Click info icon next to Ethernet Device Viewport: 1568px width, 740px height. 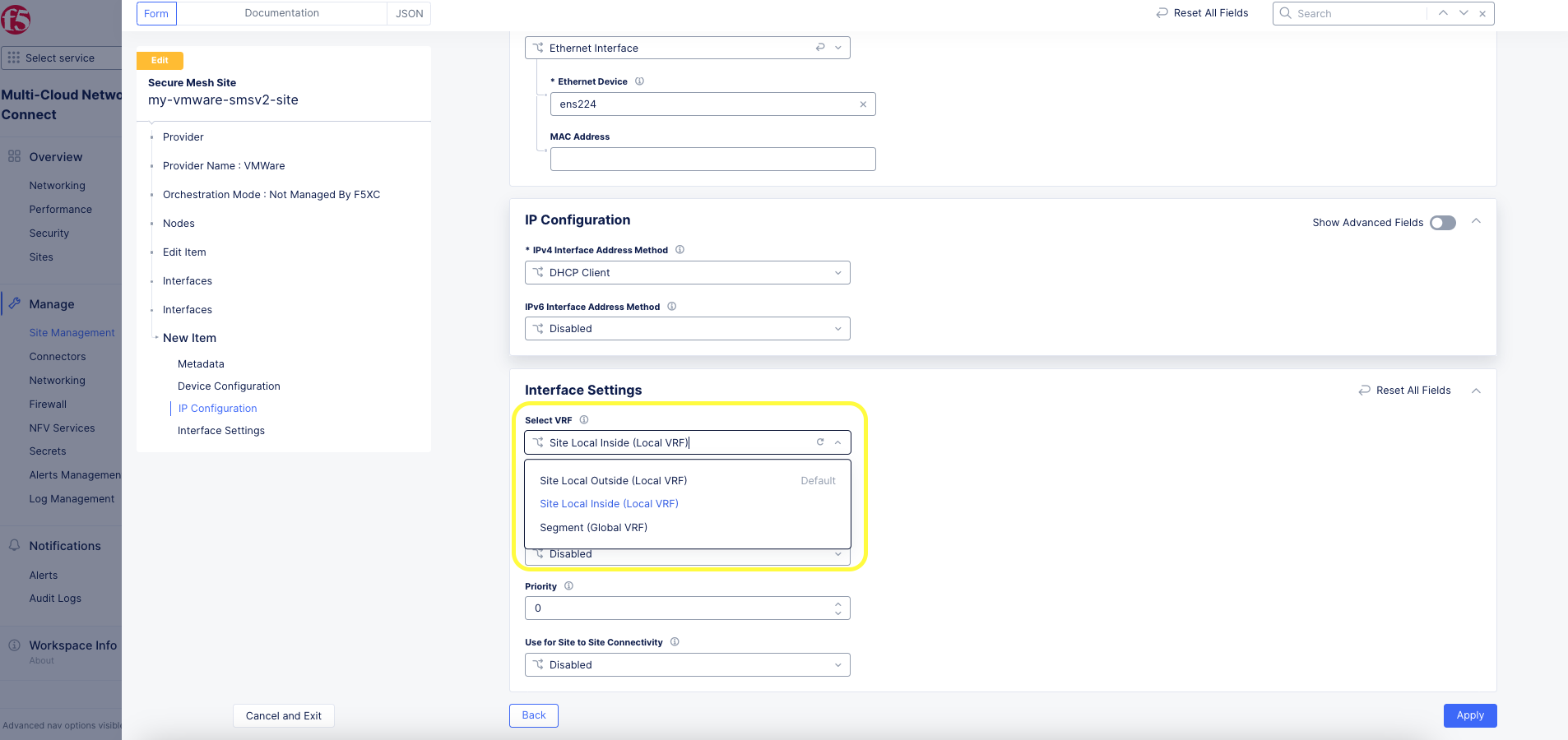pos(639,81)
